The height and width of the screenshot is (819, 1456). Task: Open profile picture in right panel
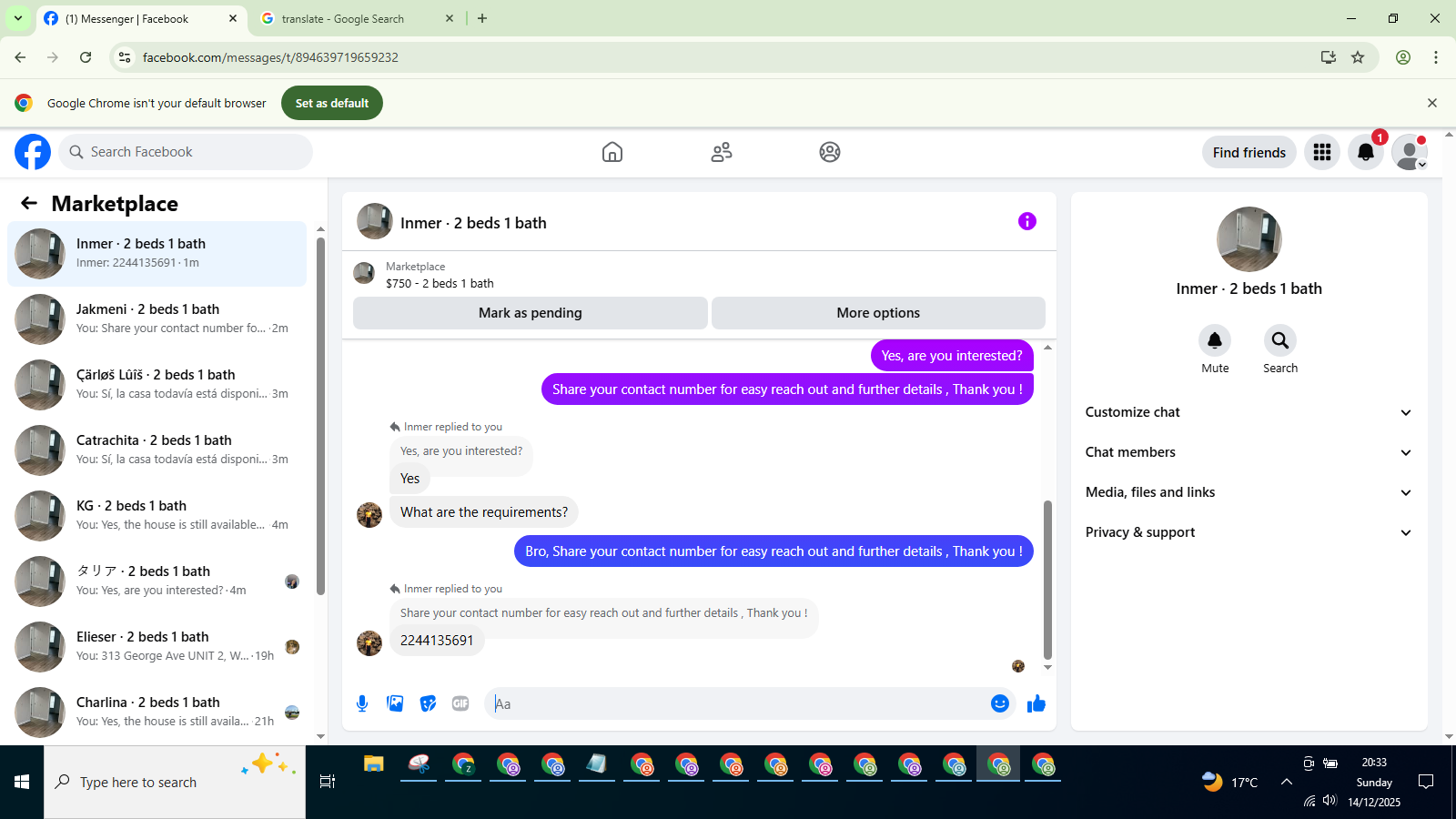(x=1249, y=239)
